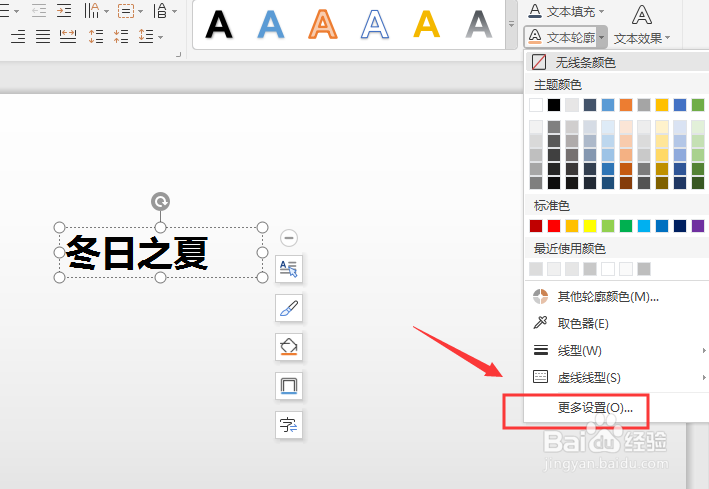Click the 标准色 section heading
Image resolution: width=709 pixels, height=489 pixels.
pyautogui.click(x=552, y=206)
